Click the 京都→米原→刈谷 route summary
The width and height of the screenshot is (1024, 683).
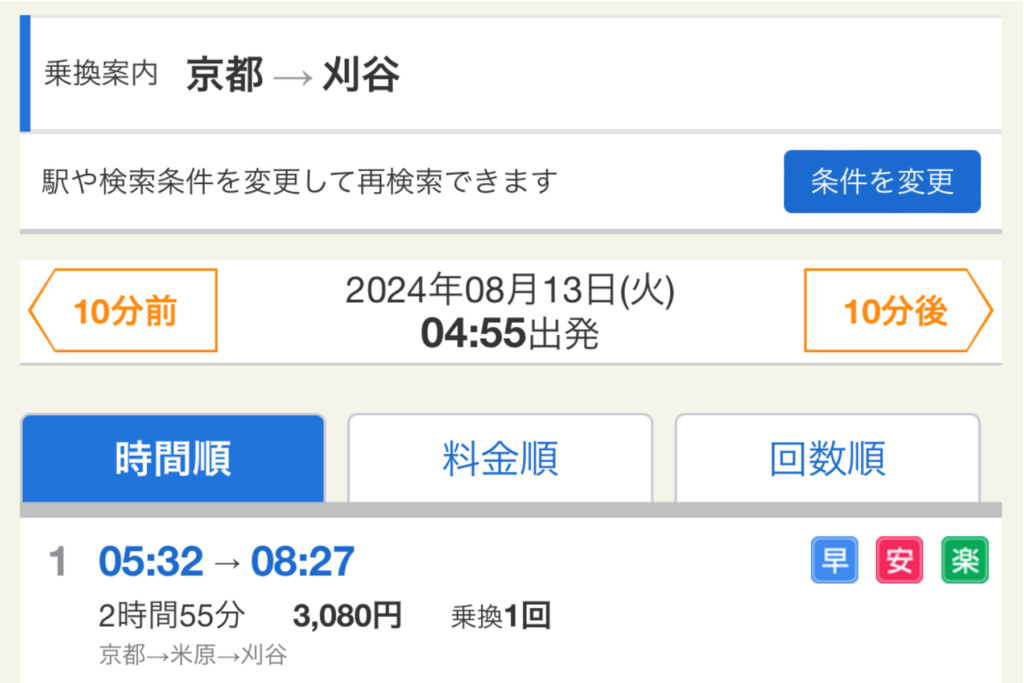[x=193, y=655]
